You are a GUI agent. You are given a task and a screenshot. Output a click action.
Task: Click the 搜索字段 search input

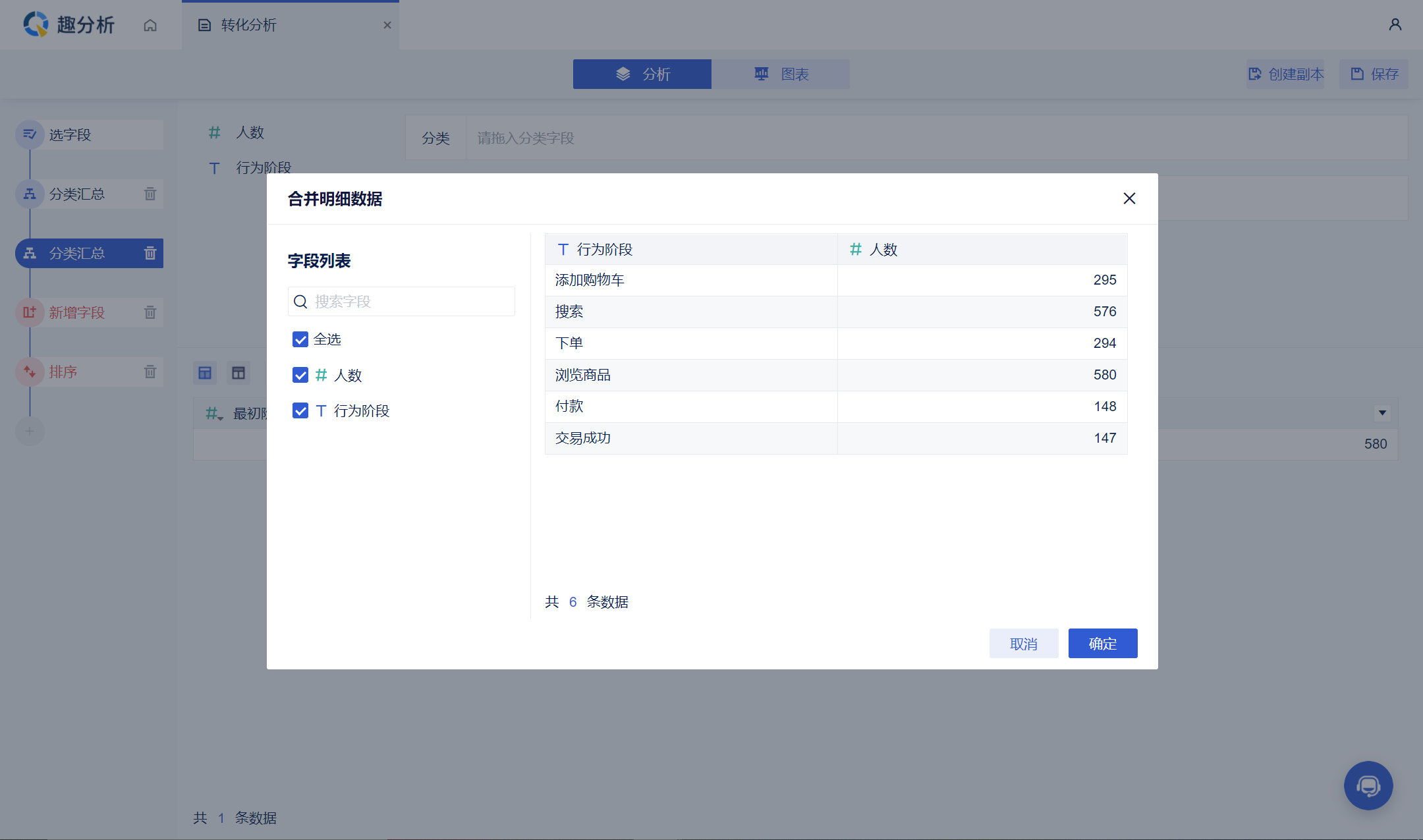(x=408, y=301)
